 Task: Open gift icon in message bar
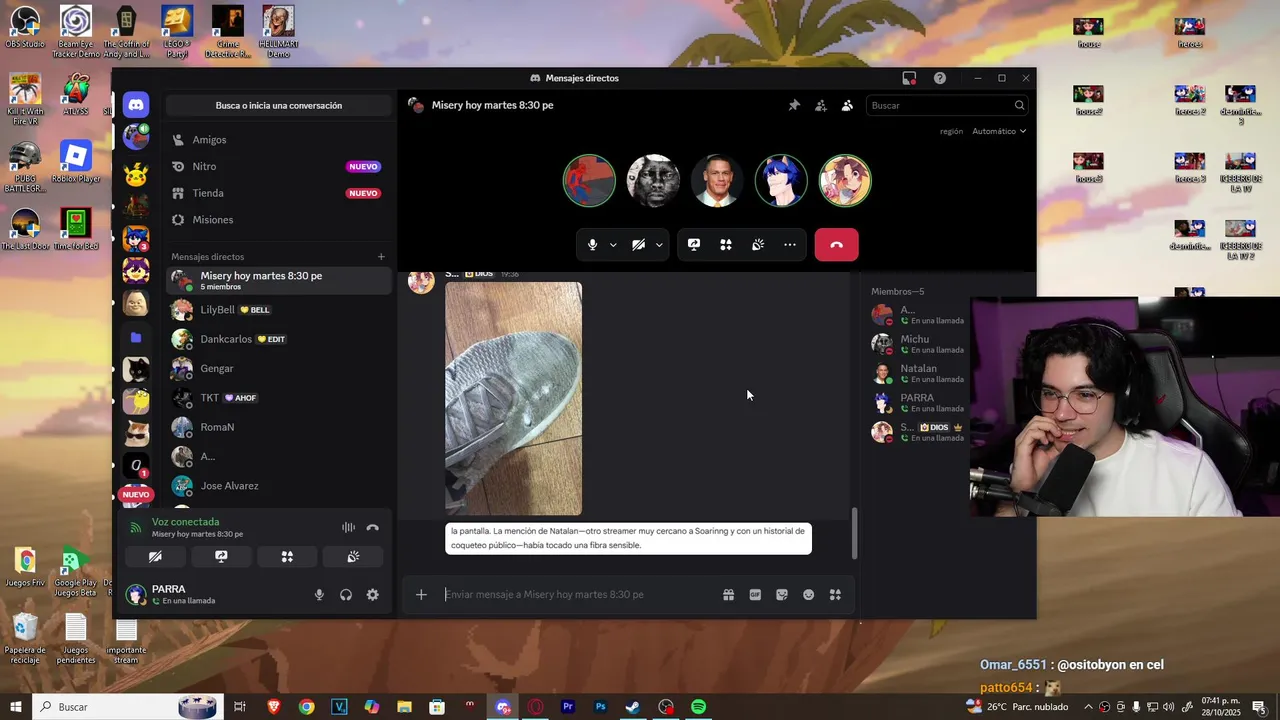tap(729, 594)
